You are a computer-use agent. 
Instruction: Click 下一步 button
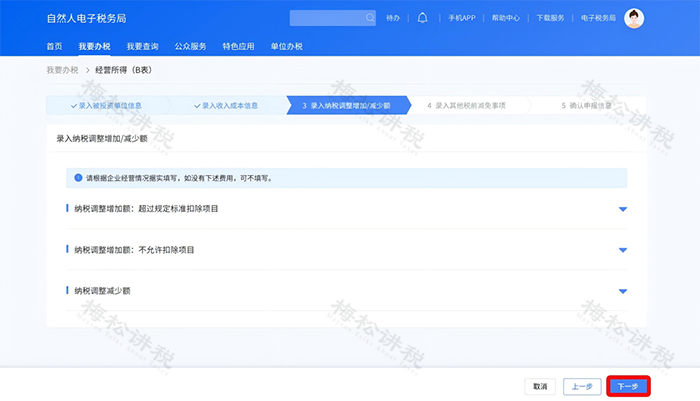(628, 386)
